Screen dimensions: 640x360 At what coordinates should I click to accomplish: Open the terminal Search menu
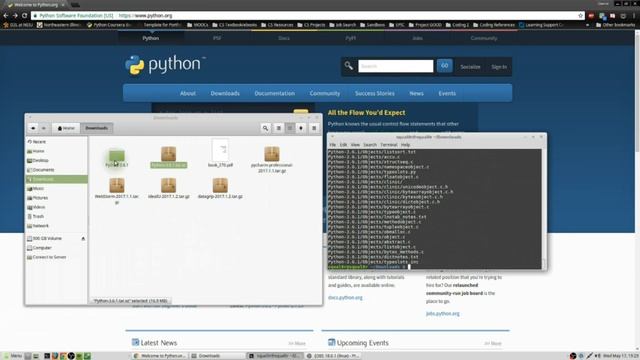tap(370, 145)
